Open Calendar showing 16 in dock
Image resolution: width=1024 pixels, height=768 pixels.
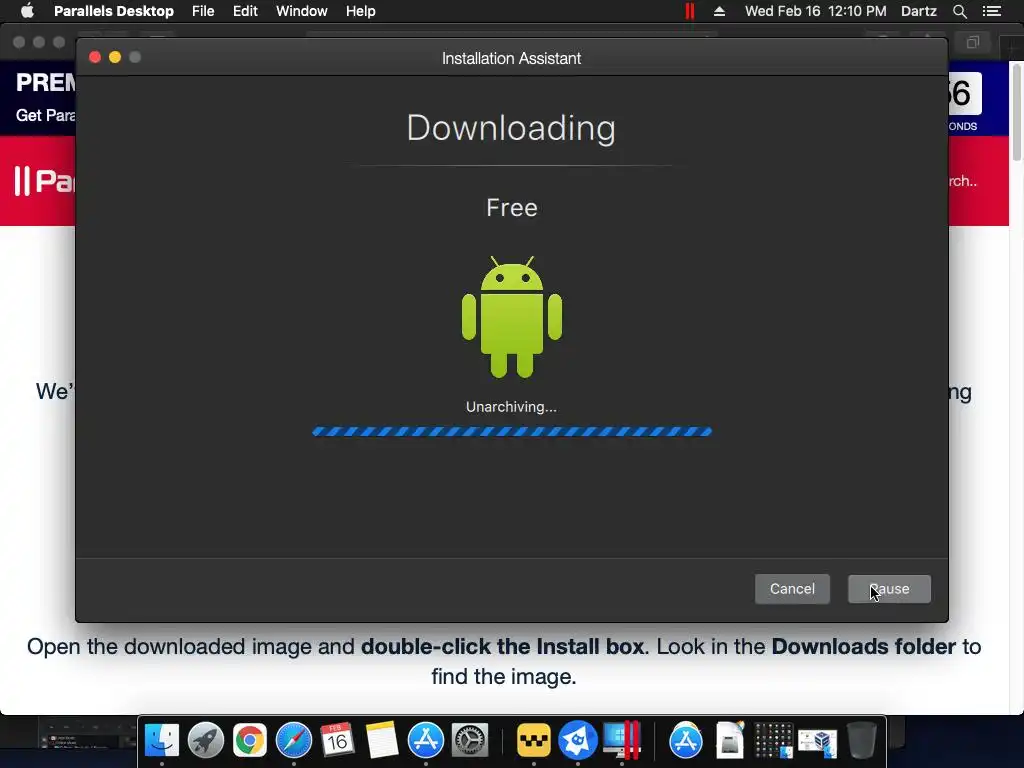coord(337,741)
